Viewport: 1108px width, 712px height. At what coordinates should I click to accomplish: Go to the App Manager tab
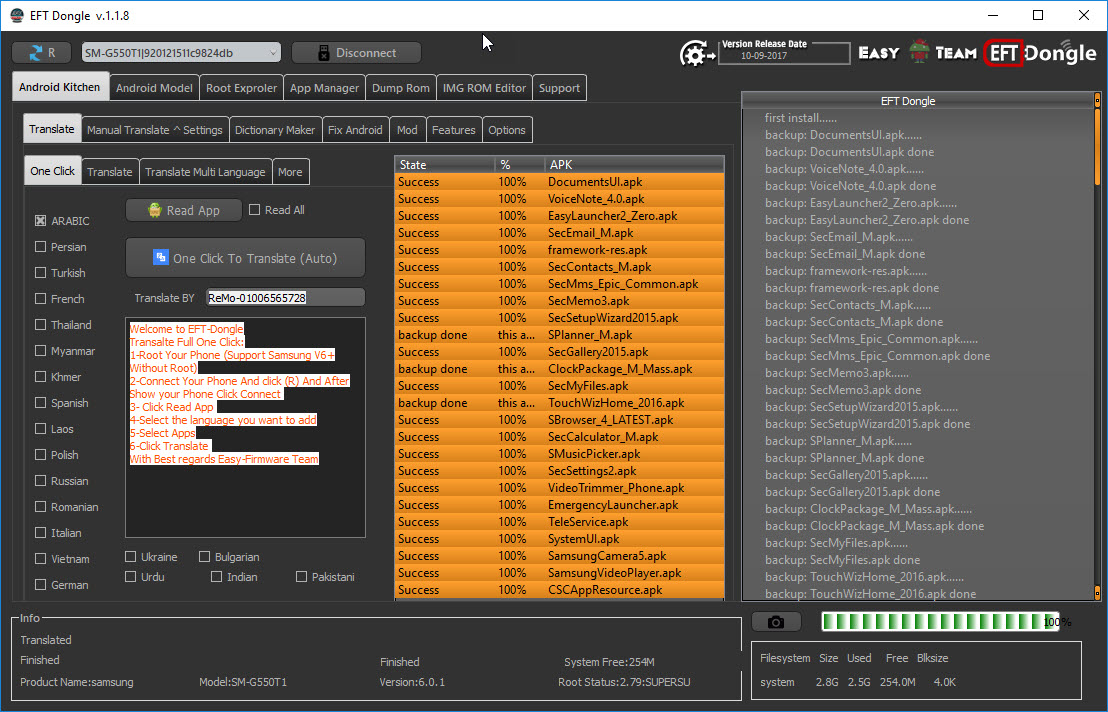(x=324, y=88)
